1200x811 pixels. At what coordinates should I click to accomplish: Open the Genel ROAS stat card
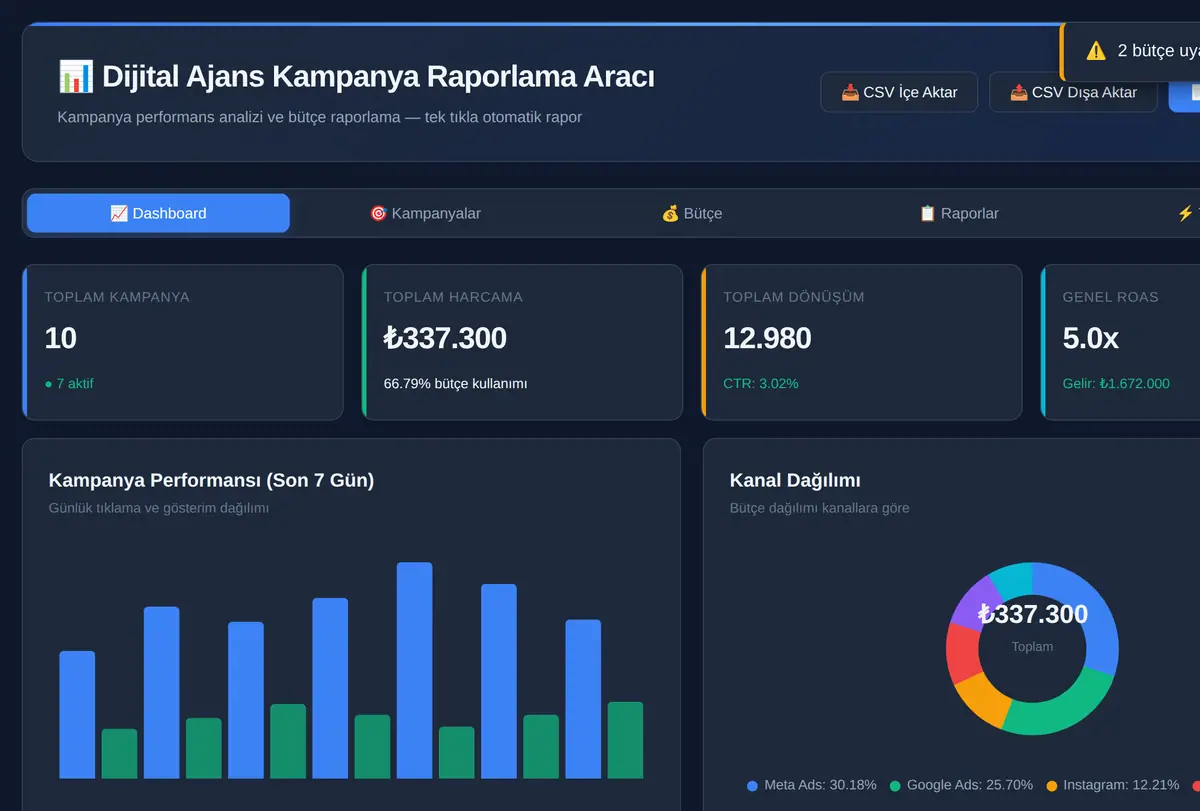pyautogui.click(x=1121, y=342)
